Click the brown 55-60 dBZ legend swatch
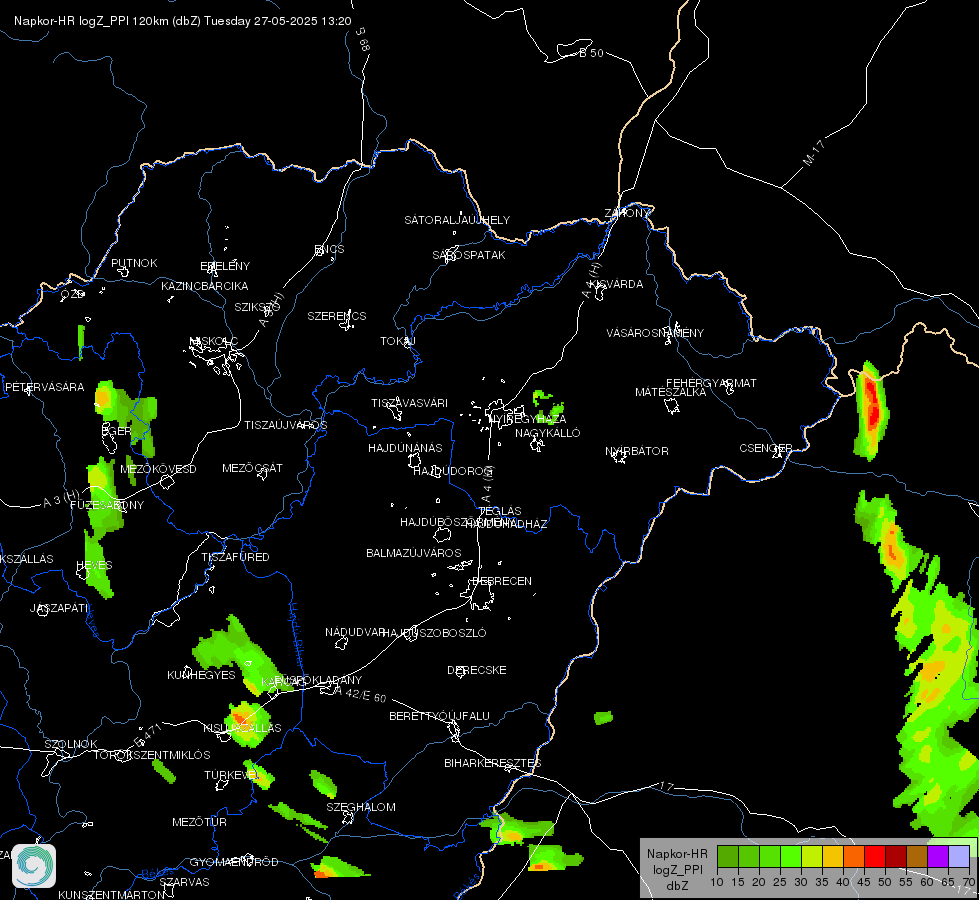This screenshot has width=979, height=900. tap(917, 856)
